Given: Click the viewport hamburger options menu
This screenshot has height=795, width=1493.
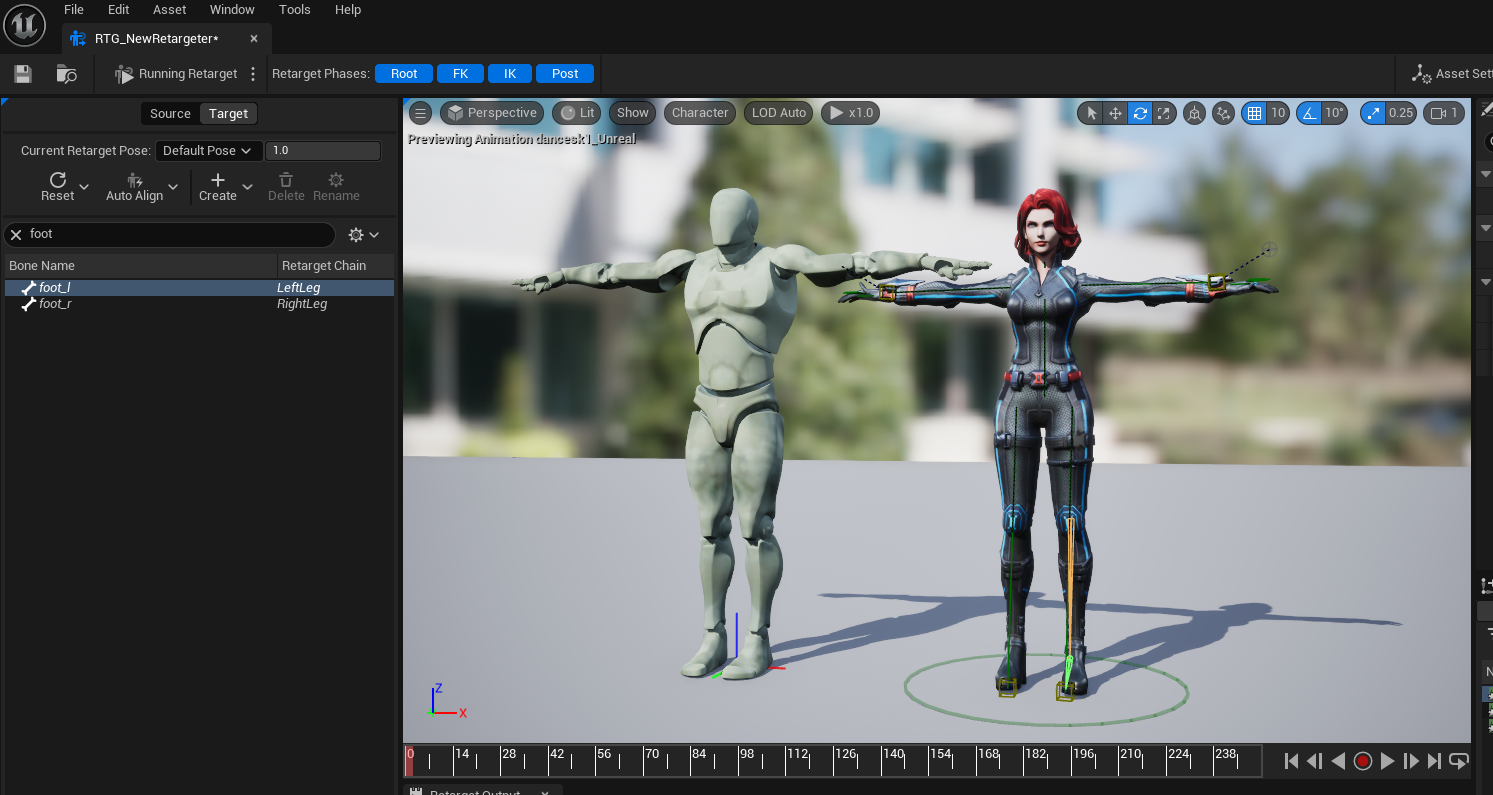Looking at the screenshot, I should tap(421, 113).
